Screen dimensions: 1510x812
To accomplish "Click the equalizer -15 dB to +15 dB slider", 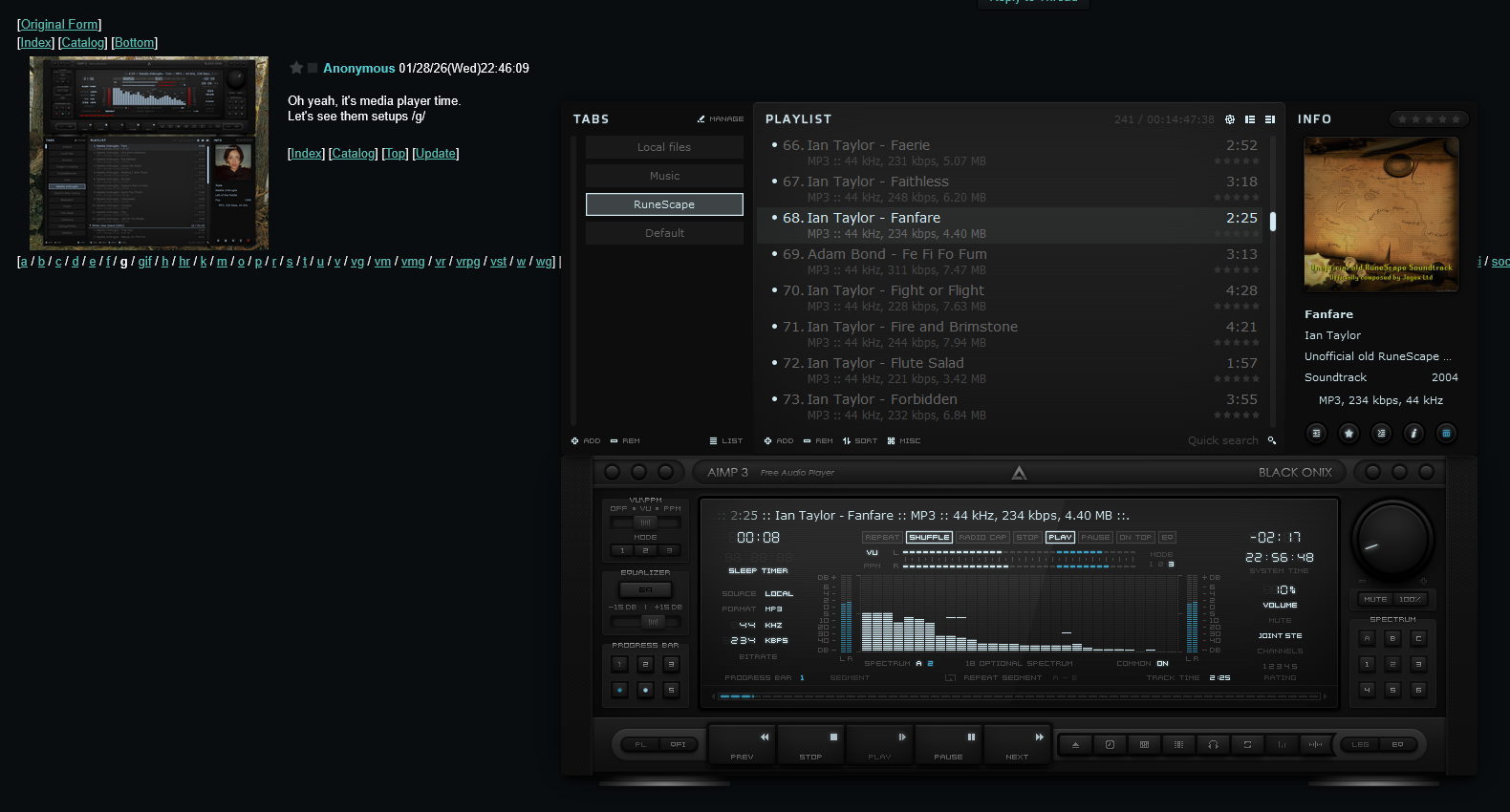I will (x=646, y=621).
